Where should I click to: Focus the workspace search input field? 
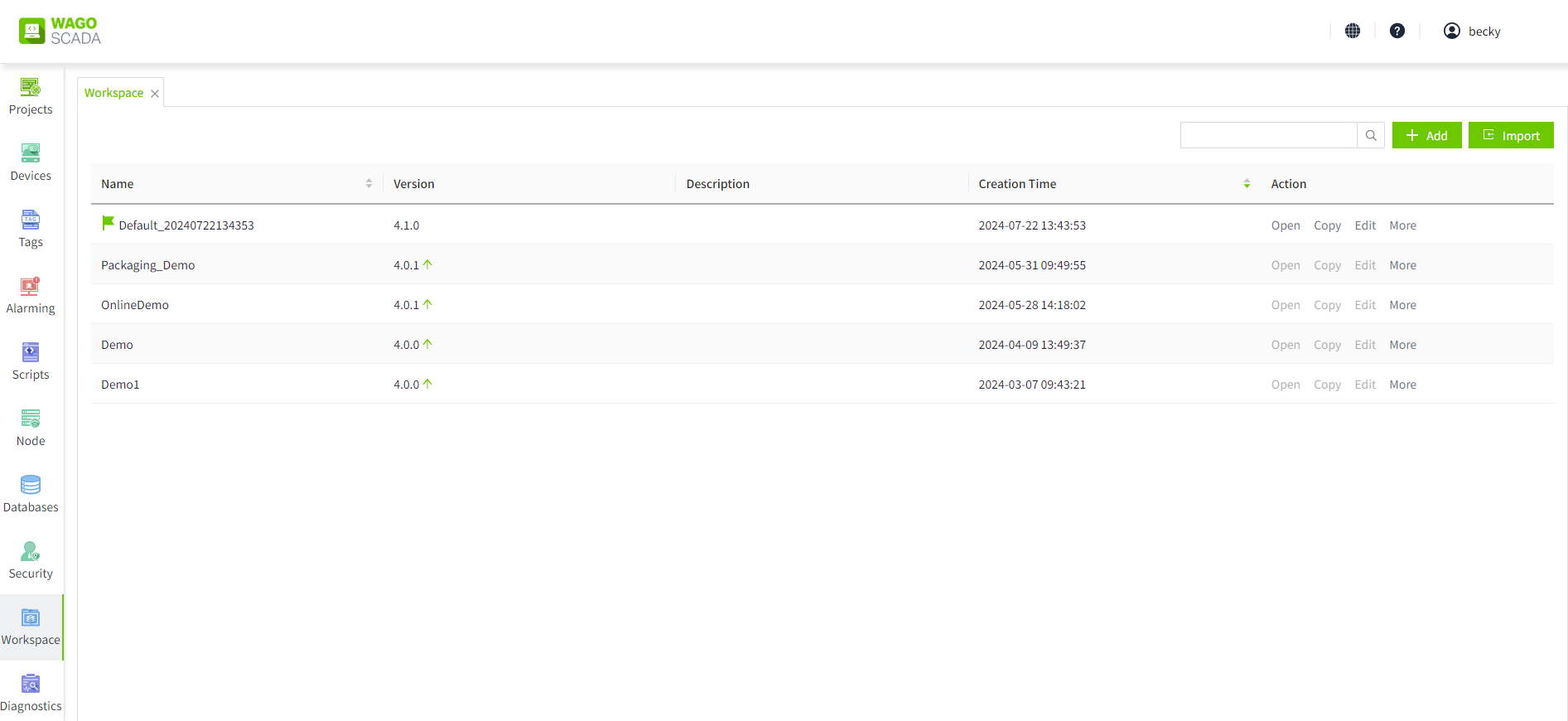1268,135
